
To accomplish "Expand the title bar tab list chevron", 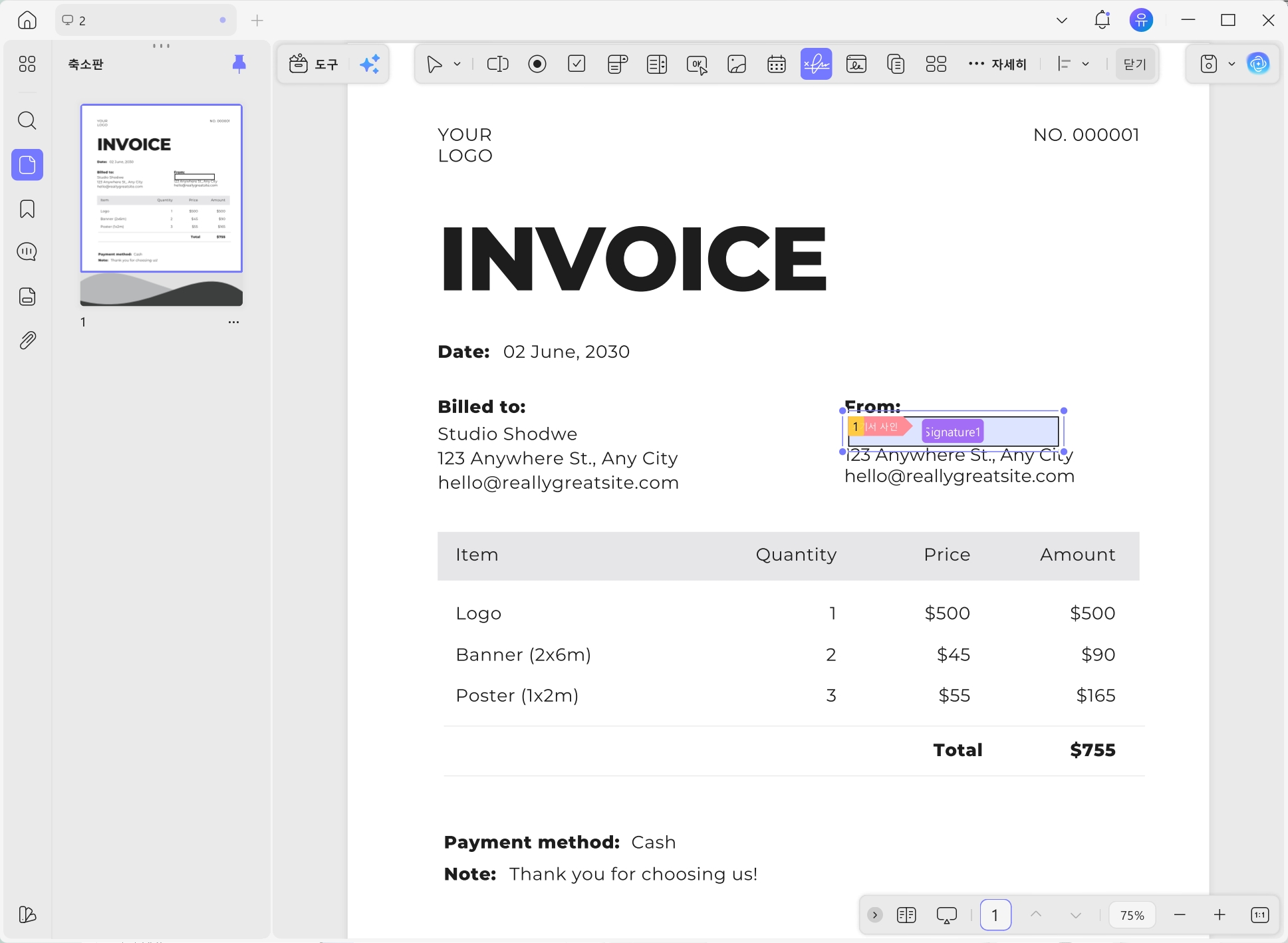I will tap(1062, 21).
